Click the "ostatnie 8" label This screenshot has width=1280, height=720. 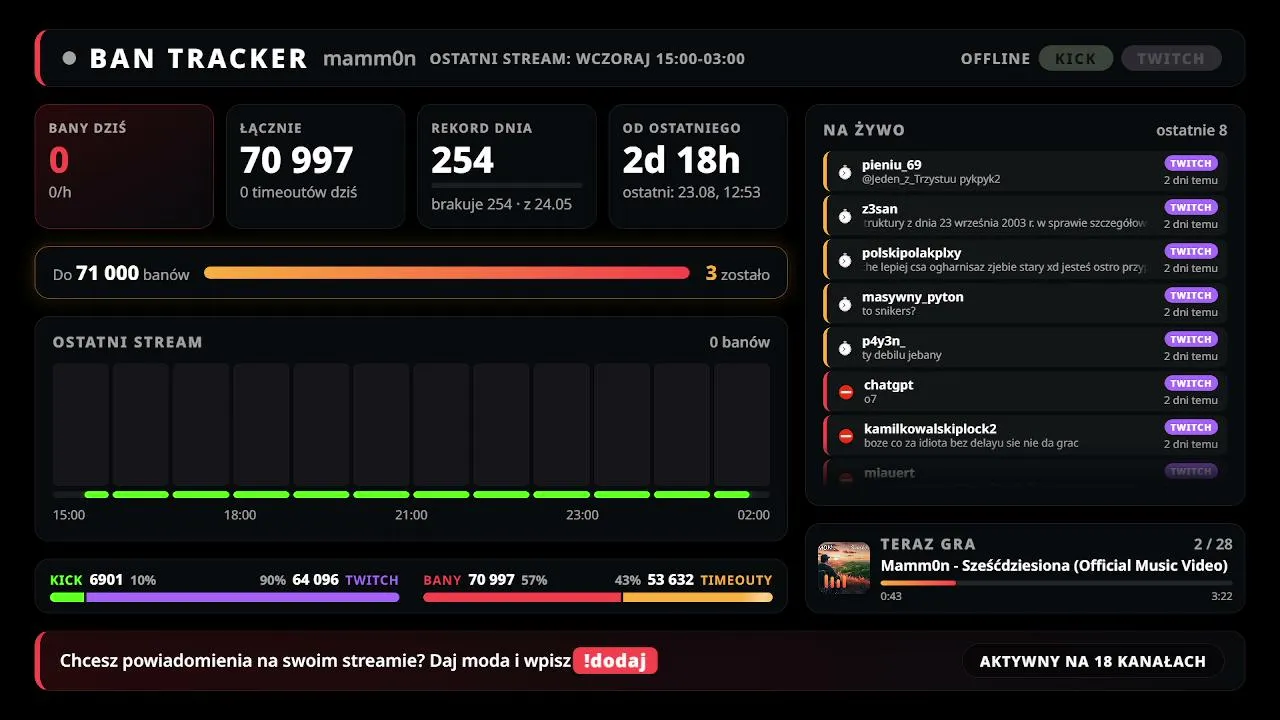(x=1192, y=130)
